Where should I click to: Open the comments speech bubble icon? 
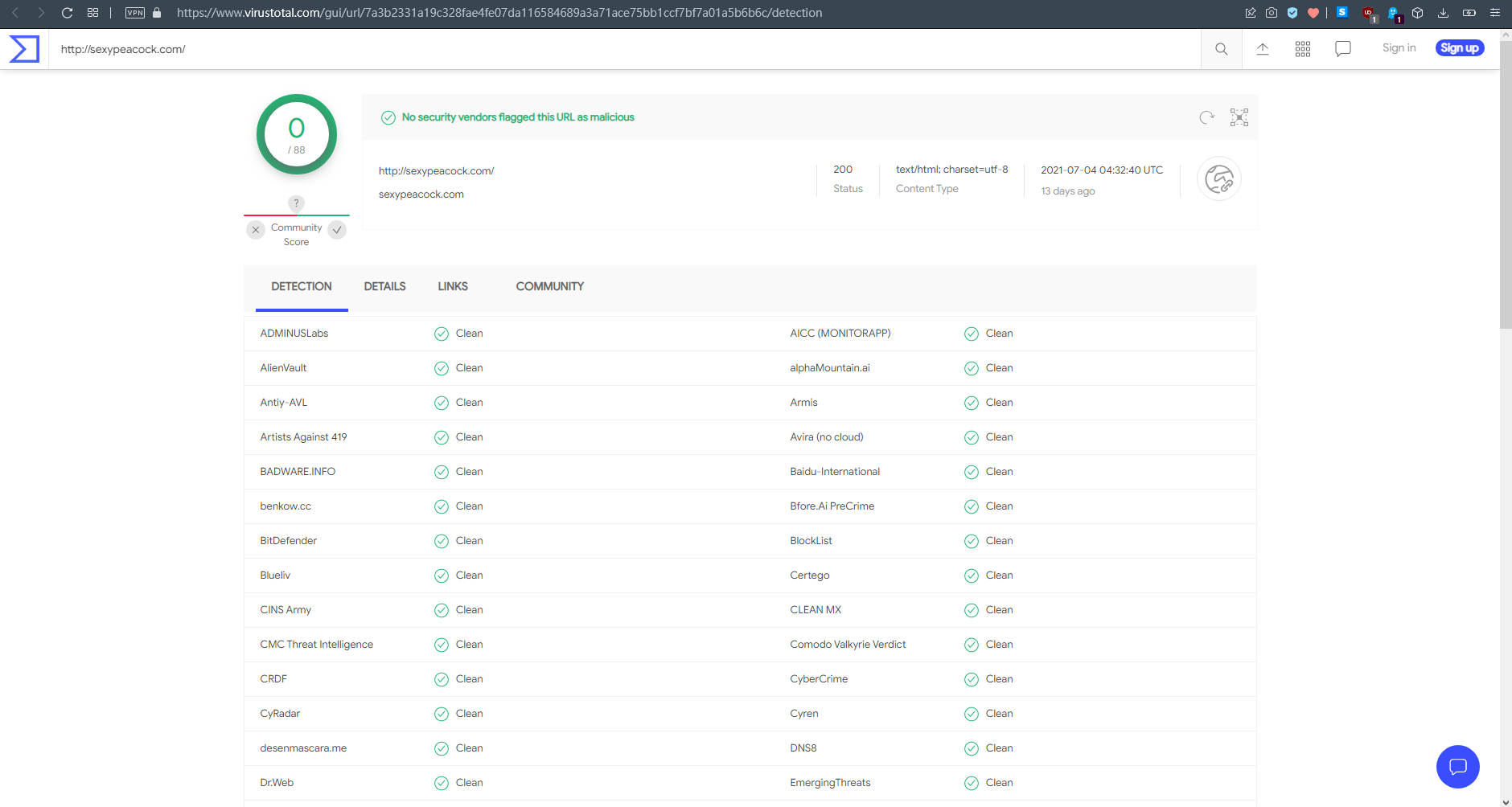[1343, 49]
